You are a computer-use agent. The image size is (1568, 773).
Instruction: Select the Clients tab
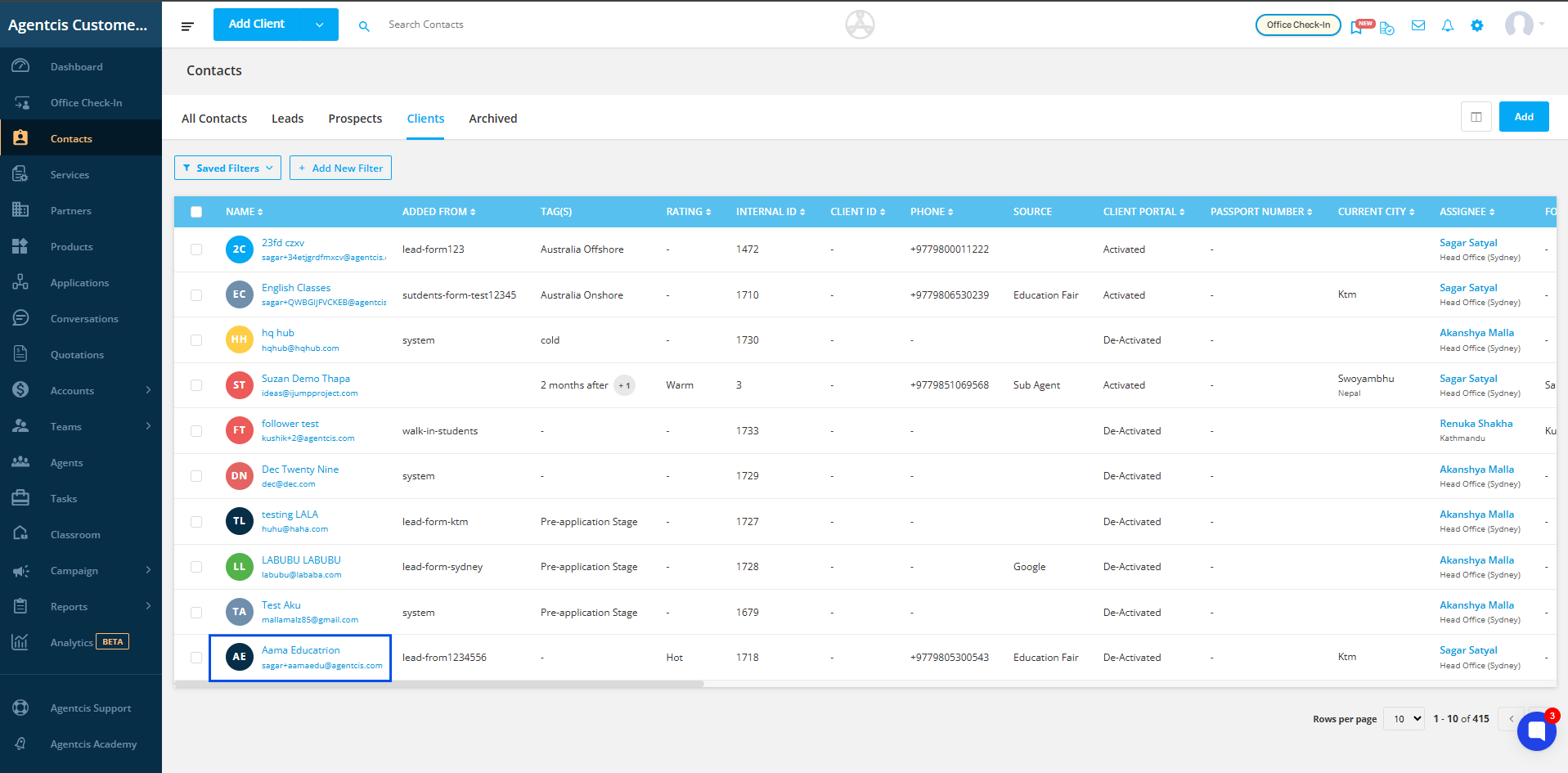426,119
